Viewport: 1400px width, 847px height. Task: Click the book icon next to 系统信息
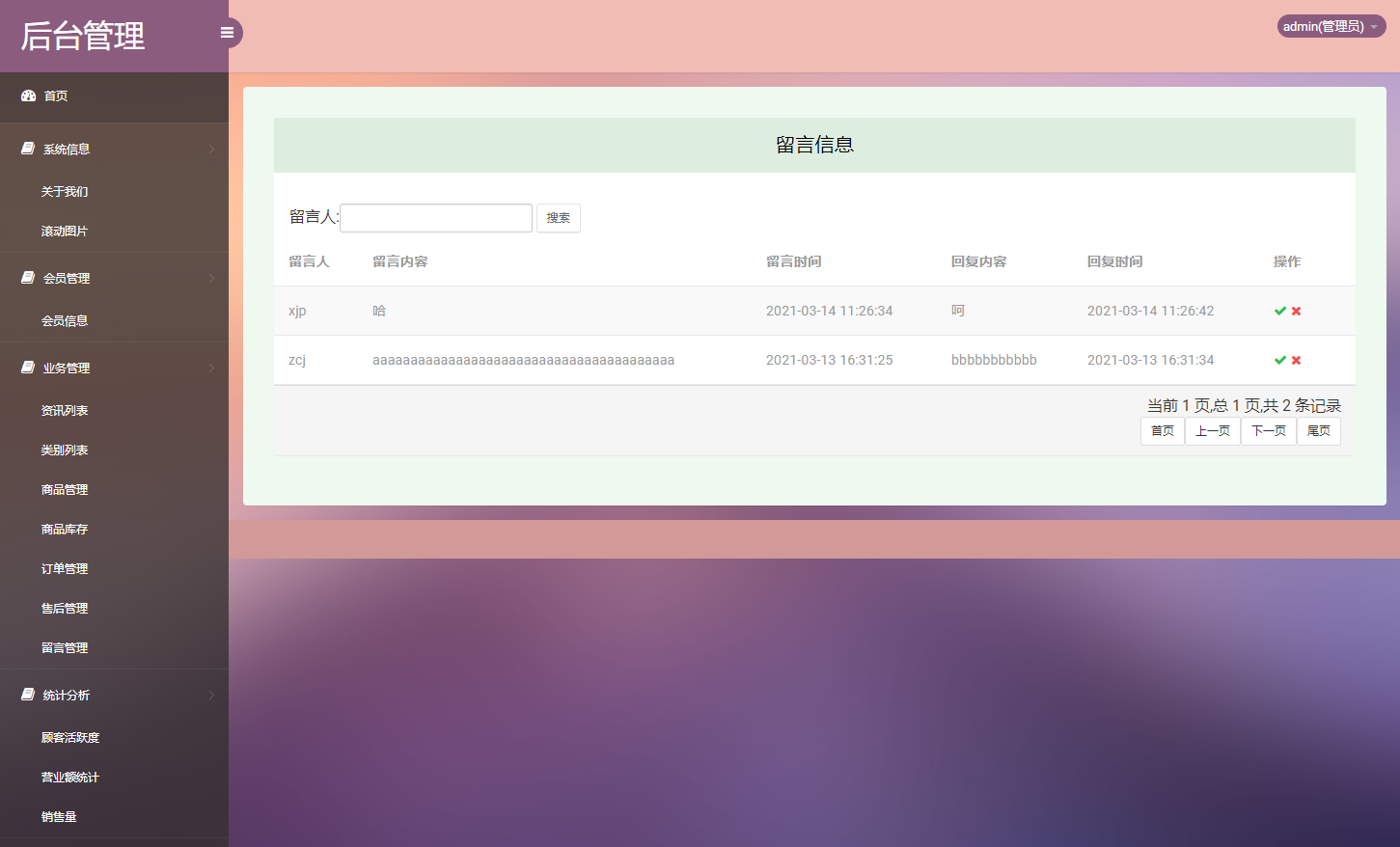[26, 147]
